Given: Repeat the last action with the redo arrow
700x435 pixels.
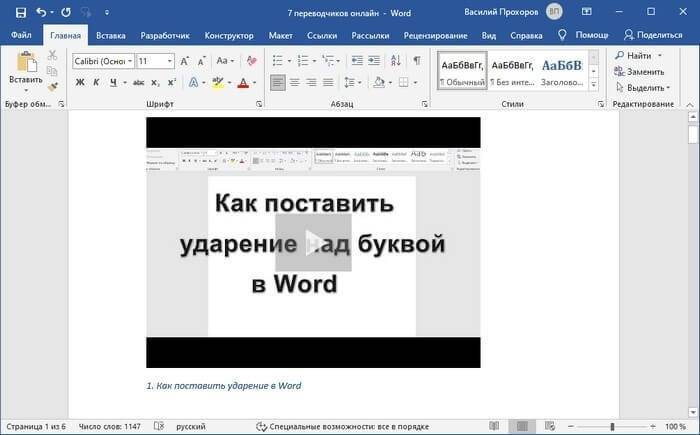Looking at the screenshot, I should [66, 12].
